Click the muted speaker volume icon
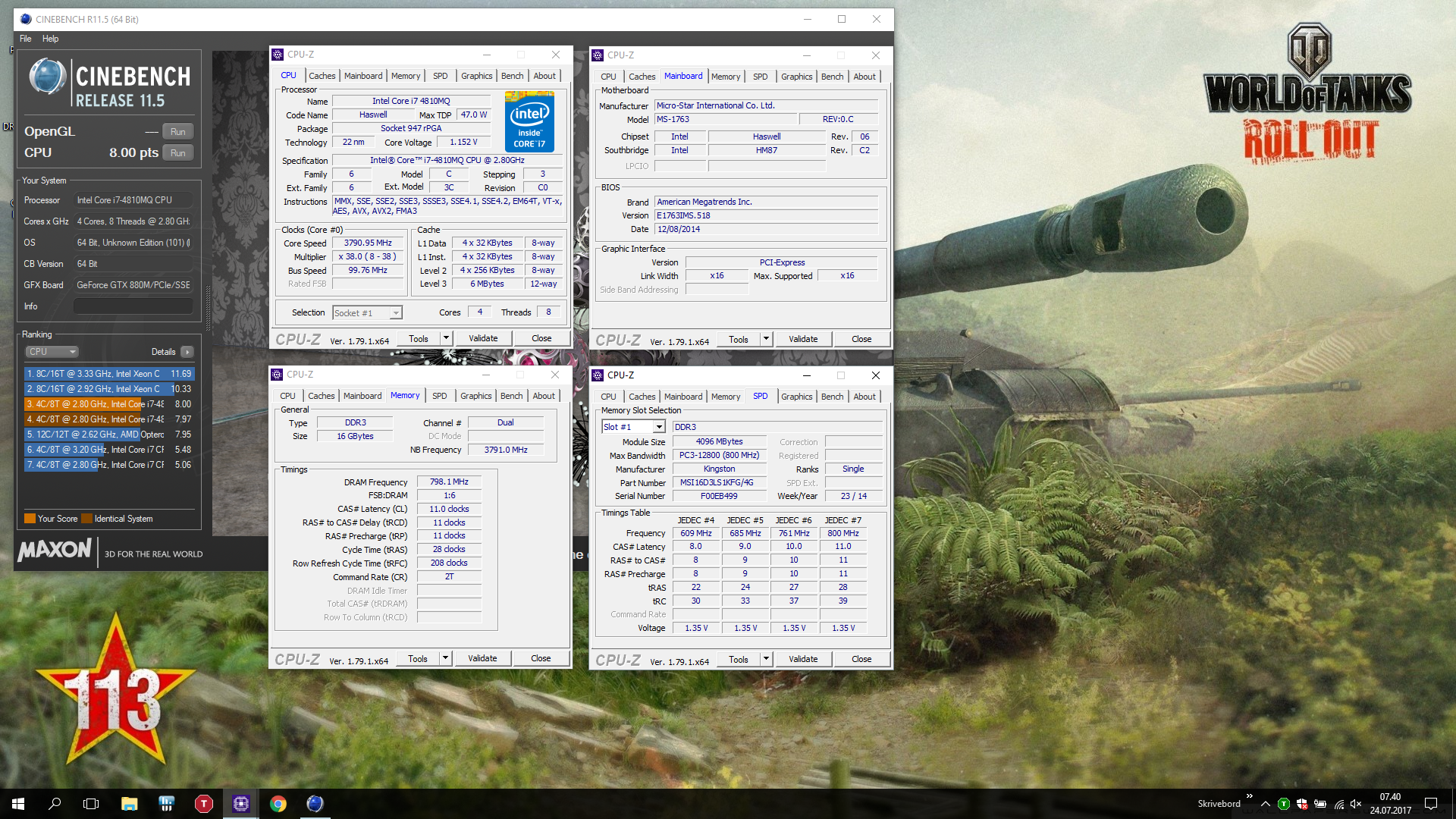Image resolution: width=1456 pixels, height=819 pixels. tap(1356, 804)
